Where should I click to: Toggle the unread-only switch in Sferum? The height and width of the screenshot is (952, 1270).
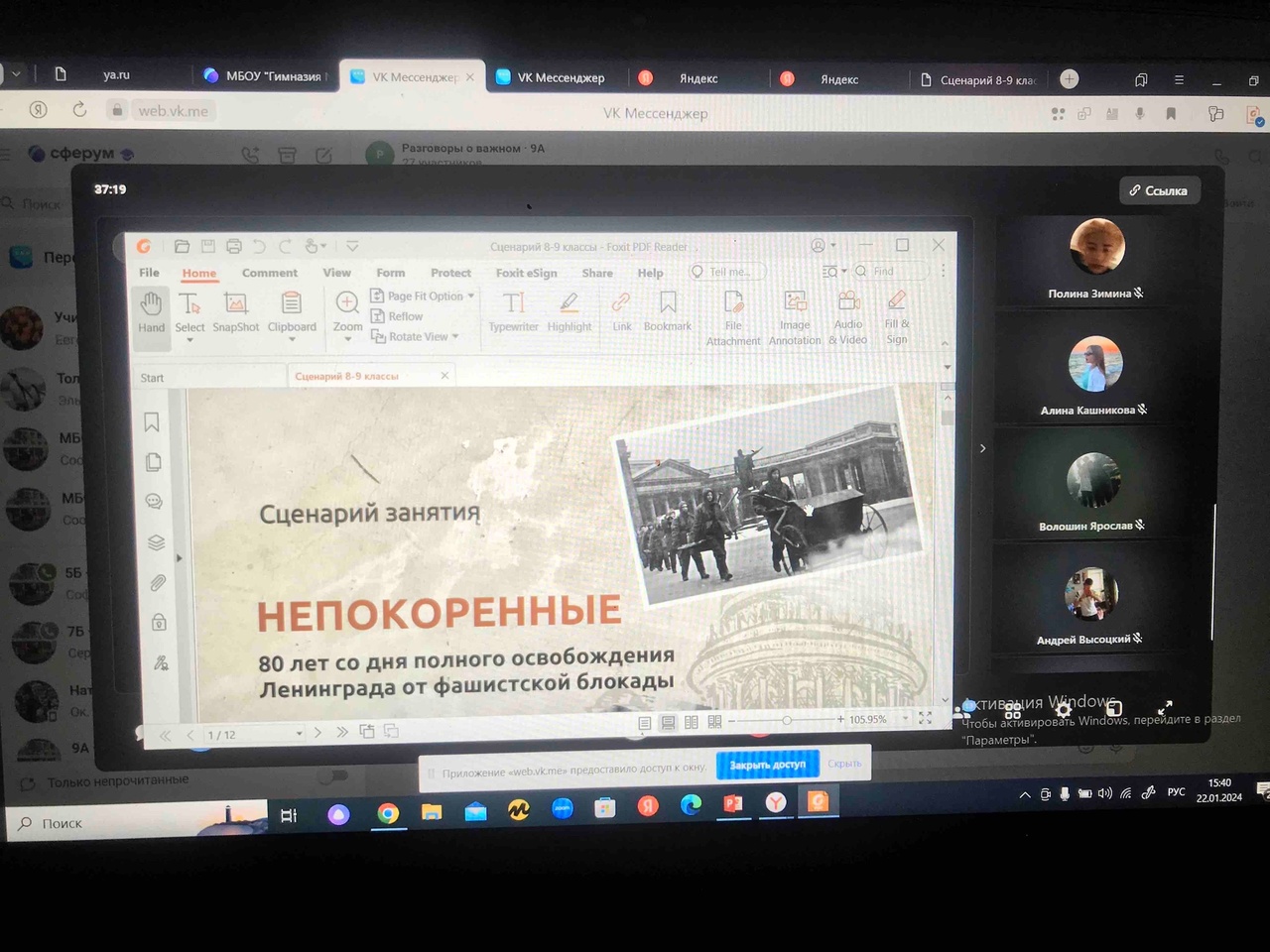(x=332, y=776)
